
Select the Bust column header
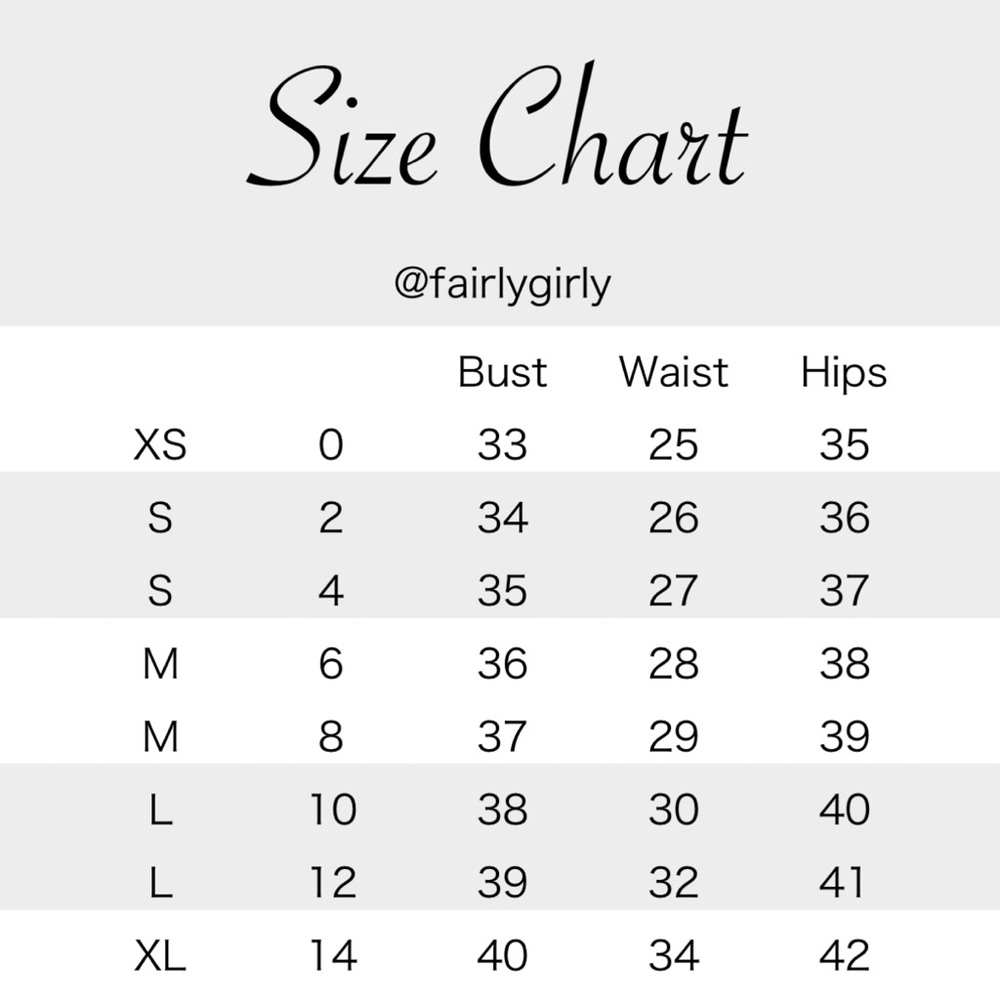(502, 372)
